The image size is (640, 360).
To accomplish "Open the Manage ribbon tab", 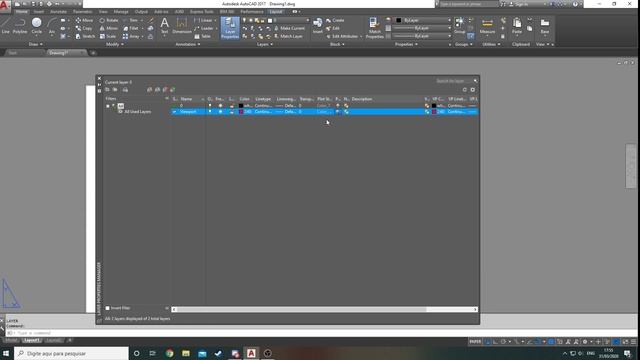I will pos(121,12).
